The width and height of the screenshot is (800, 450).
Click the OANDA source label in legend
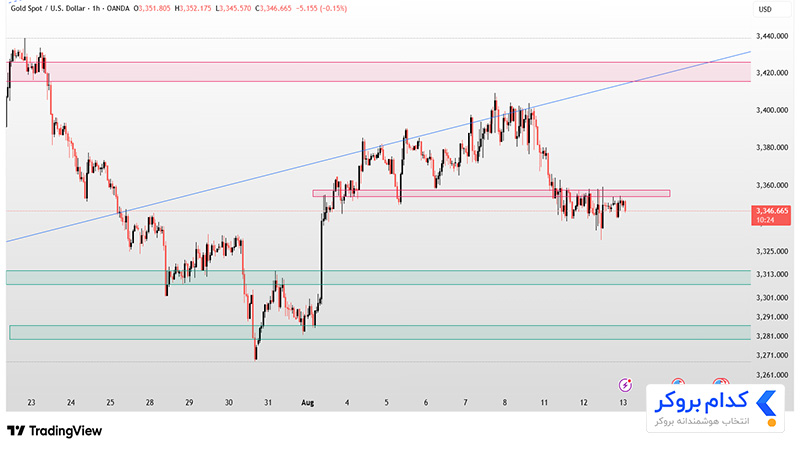118,8
